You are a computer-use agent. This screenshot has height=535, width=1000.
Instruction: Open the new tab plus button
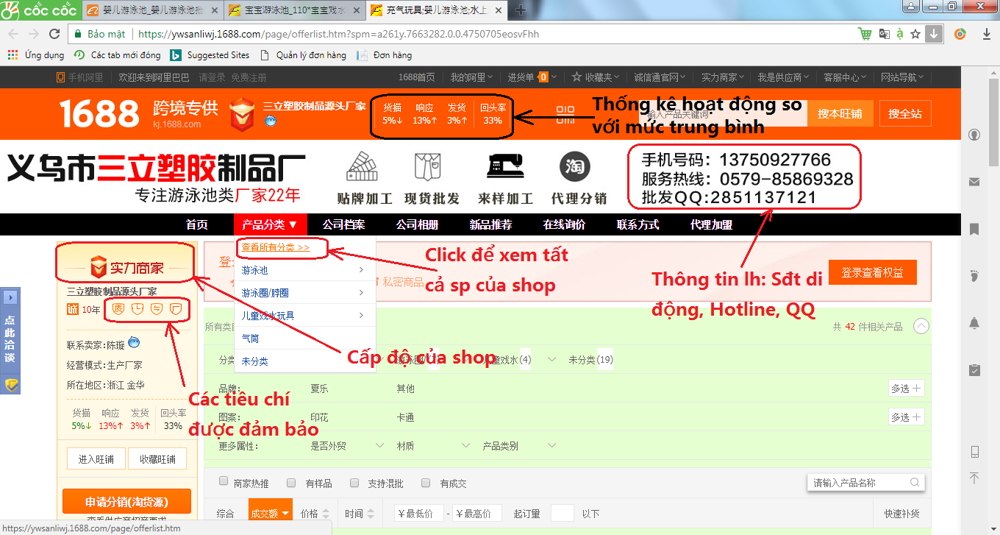[520, 10]
